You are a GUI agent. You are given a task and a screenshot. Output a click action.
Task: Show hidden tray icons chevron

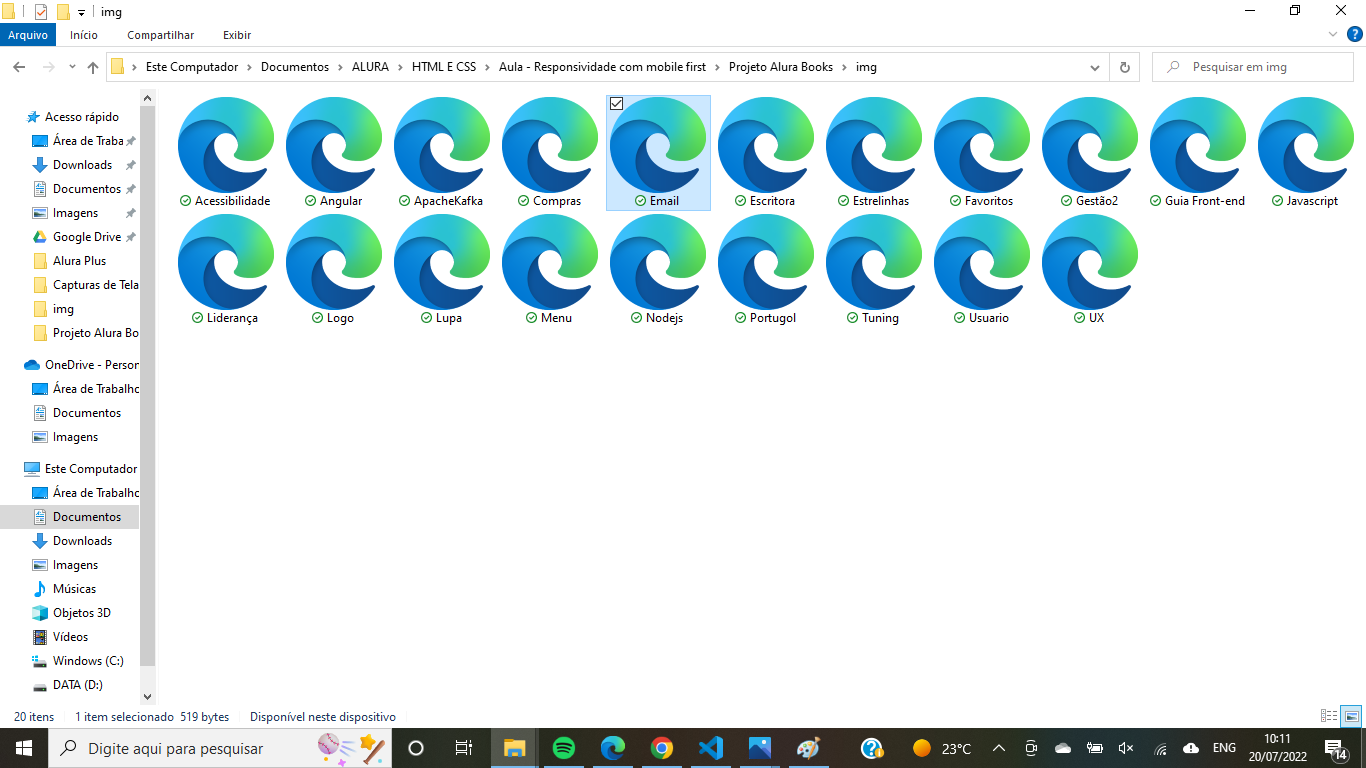pos(998,748)
